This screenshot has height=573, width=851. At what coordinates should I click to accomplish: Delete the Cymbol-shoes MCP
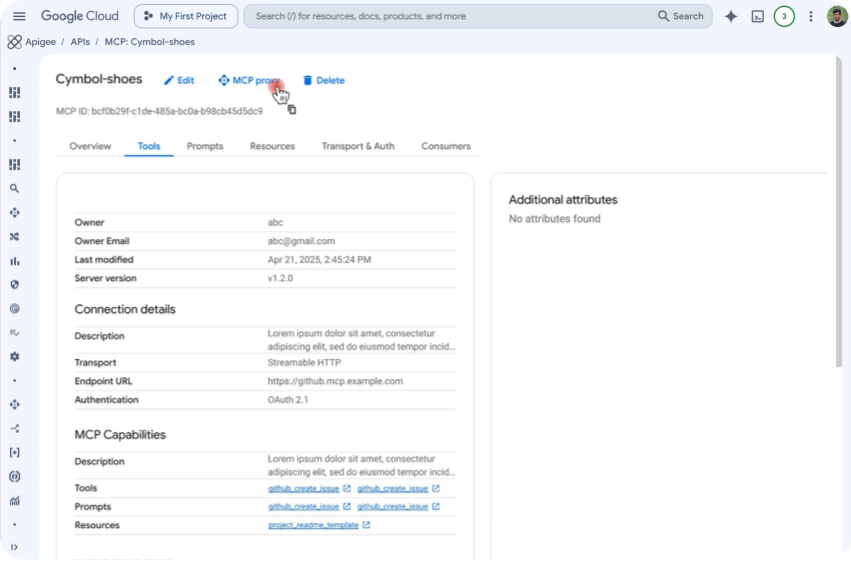tap(323, 80)
